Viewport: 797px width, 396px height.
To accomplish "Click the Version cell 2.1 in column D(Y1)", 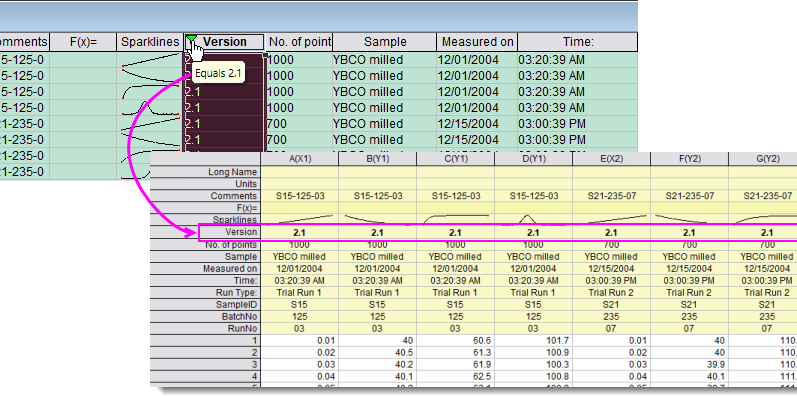I will point(533,232).
